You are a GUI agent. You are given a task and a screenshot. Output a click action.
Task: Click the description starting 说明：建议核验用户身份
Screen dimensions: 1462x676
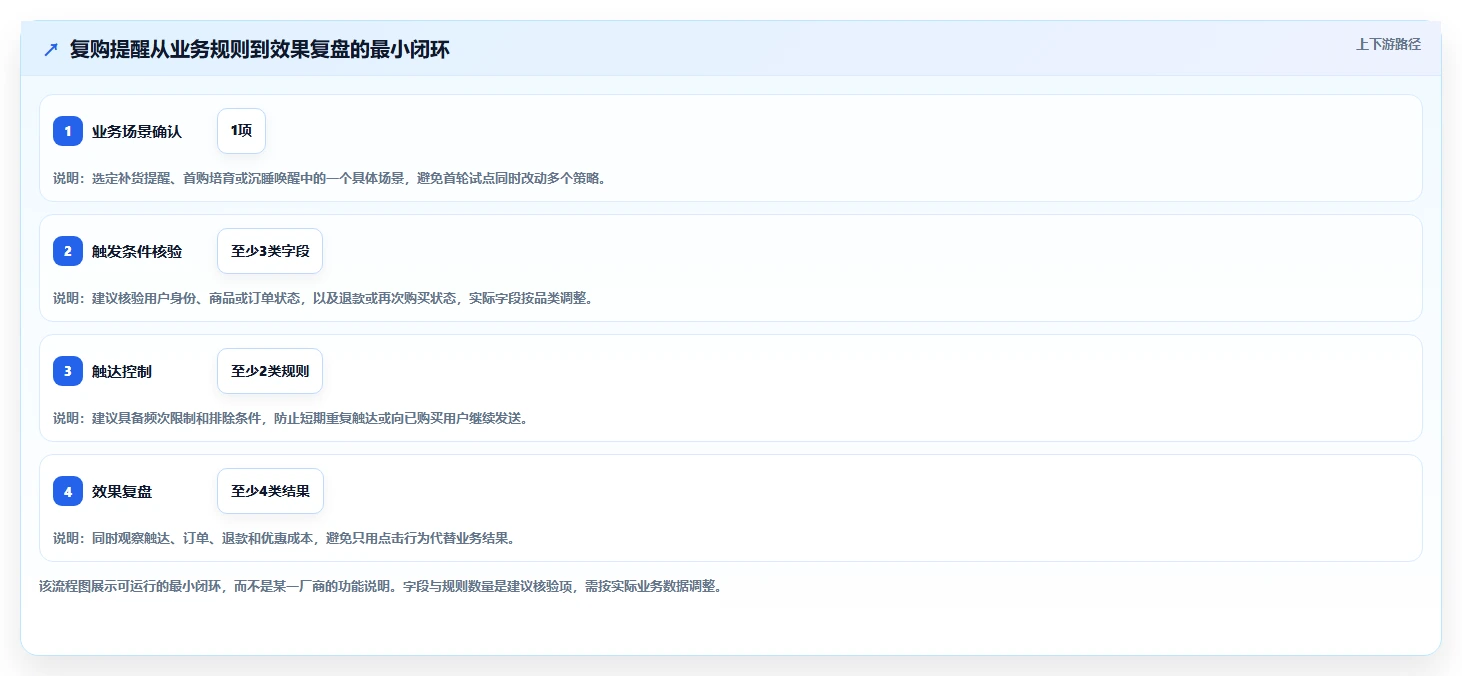coord(323,298)
